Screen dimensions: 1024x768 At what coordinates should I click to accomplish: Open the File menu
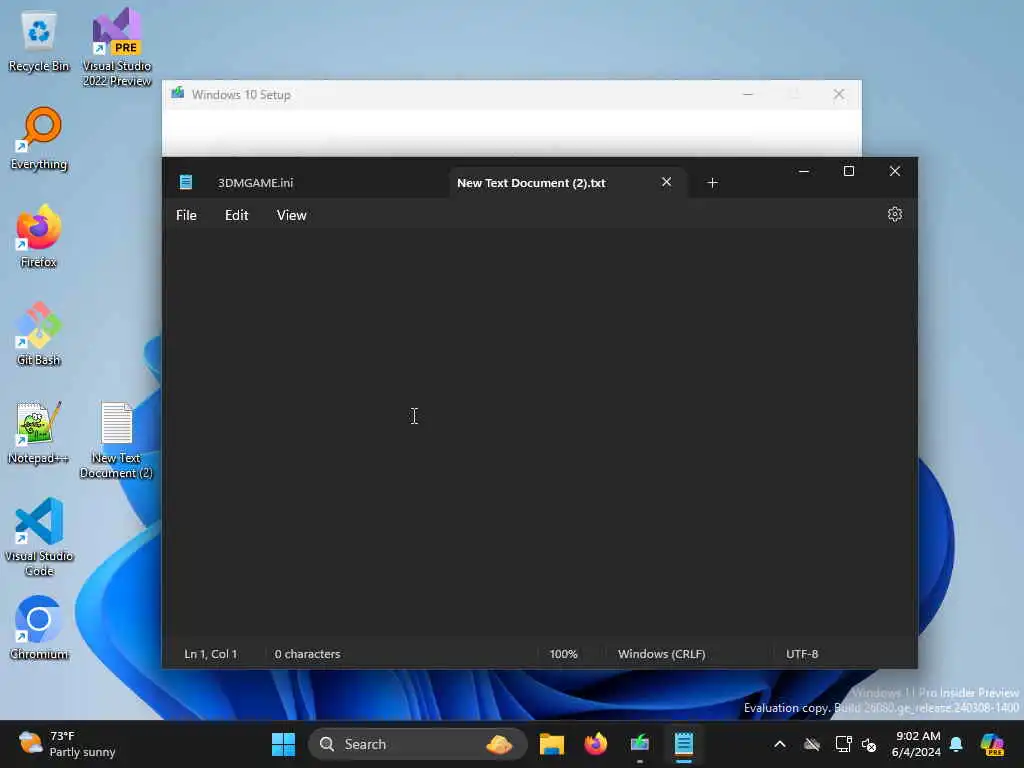point(186,215)
